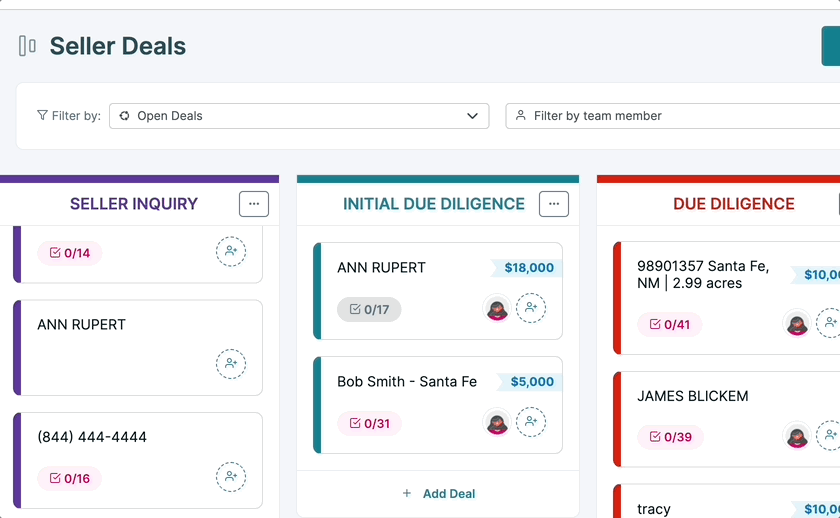840x518 pixels.
Task: Click the Seller Deals page title
Action: (118, 46)
